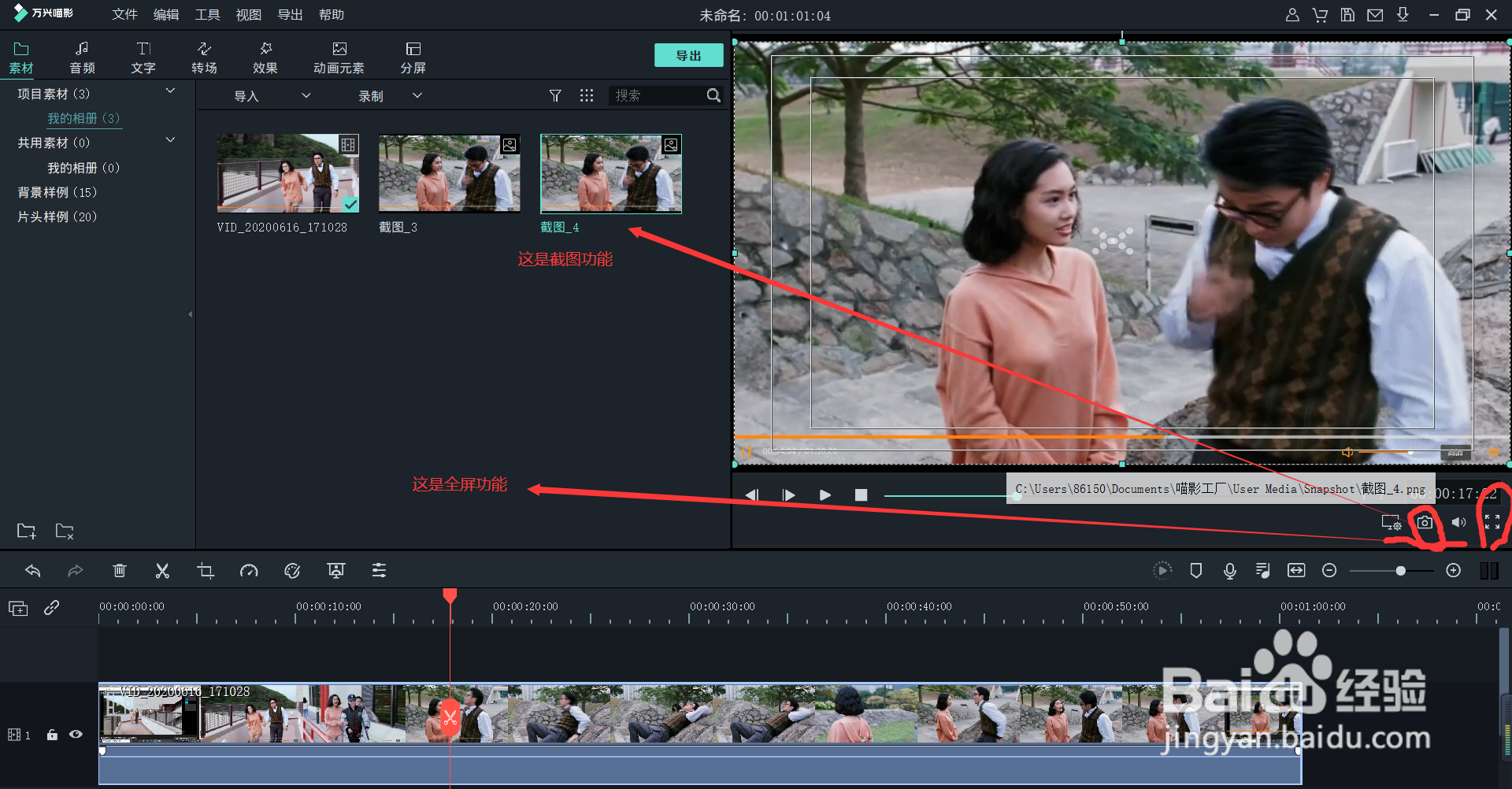Open 片头样例 (20) samples
1512x789 pixels.
click(57, 217)
